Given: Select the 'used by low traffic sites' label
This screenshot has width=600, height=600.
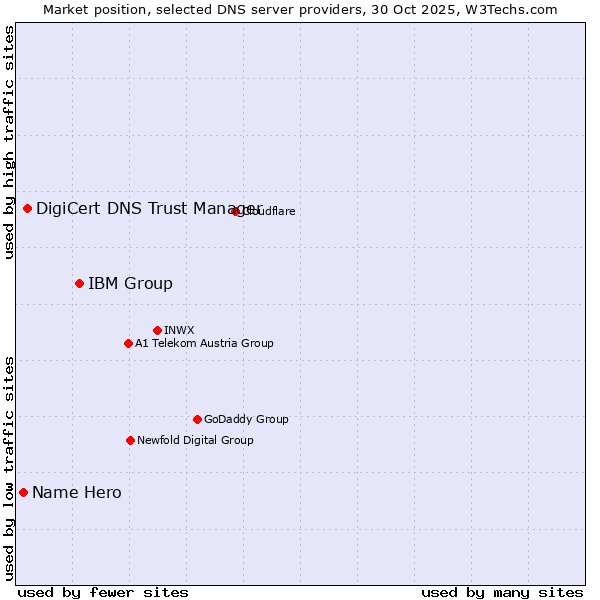Looking at the screenshot, I should pyautogui.click(x=9, y=467).
